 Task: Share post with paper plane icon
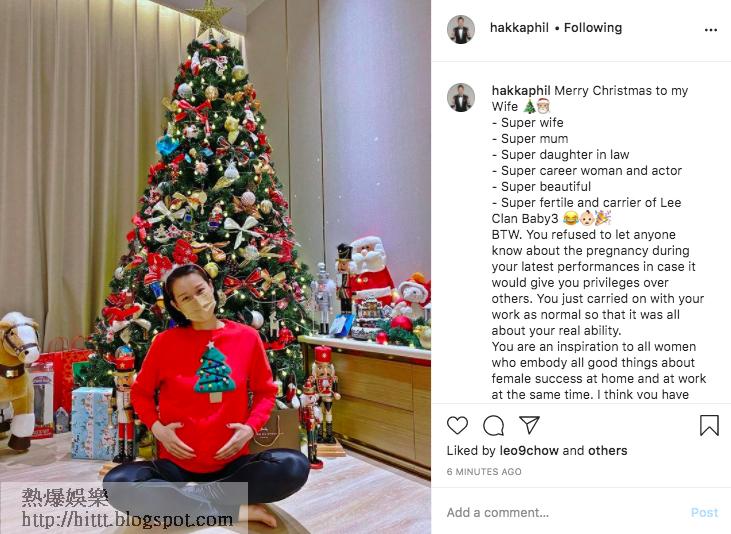(x=529, y=424)
